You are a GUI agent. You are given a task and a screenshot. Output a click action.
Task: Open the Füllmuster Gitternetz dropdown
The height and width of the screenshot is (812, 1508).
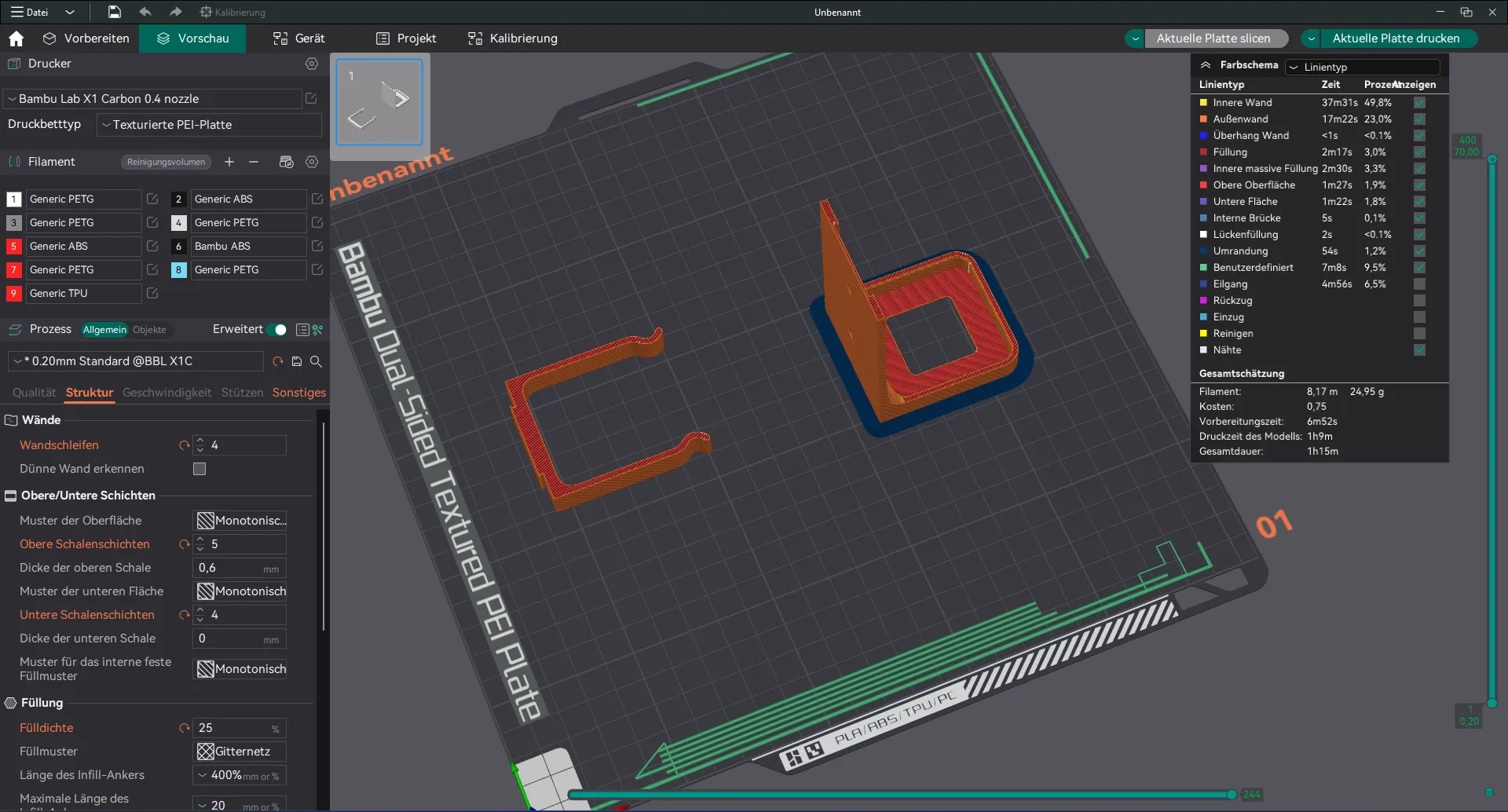click(240, 752)
